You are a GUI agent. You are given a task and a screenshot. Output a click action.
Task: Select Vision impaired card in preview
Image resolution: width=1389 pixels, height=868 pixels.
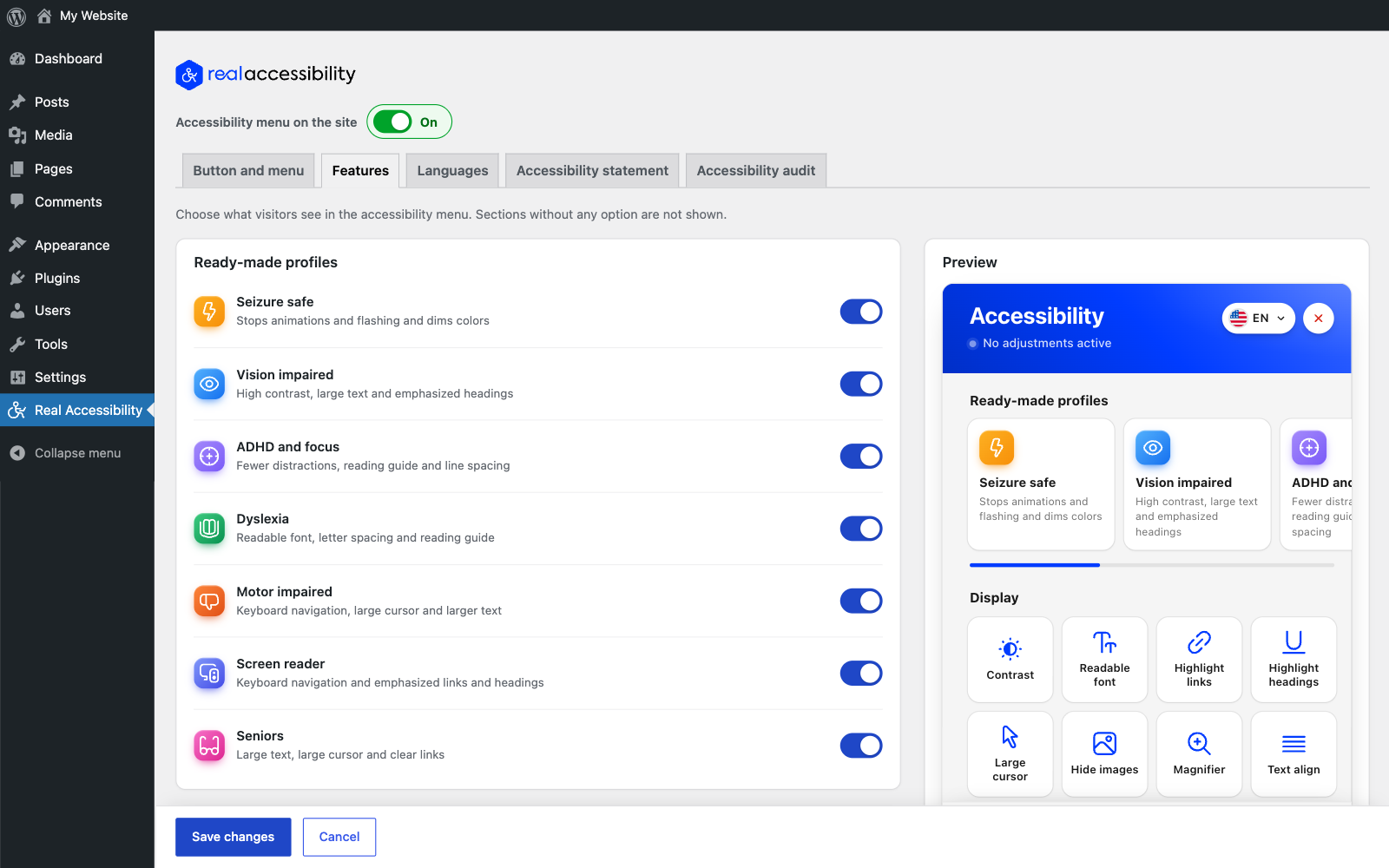(1197, 484)
